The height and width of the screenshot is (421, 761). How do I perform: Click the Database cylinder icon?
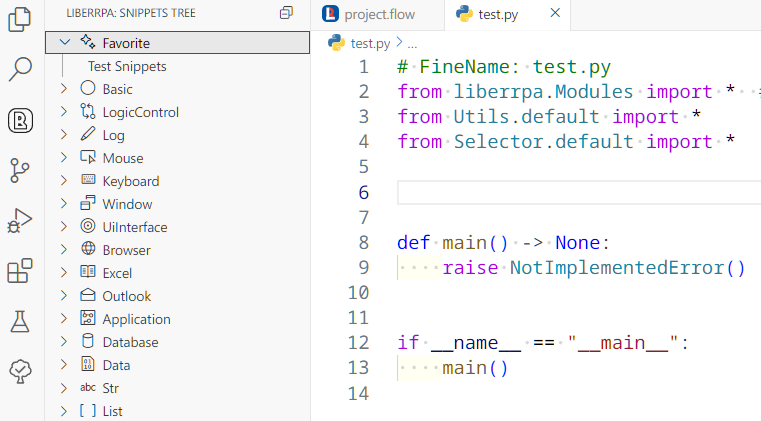[88, 341]
